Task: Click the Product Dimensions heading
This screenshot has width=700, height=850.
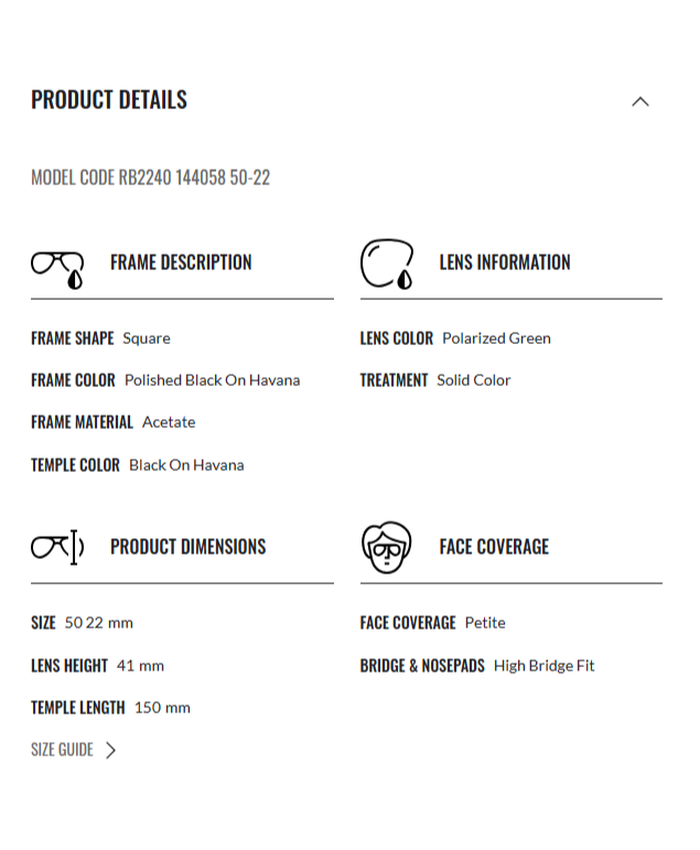Action: tap(188, 547)
